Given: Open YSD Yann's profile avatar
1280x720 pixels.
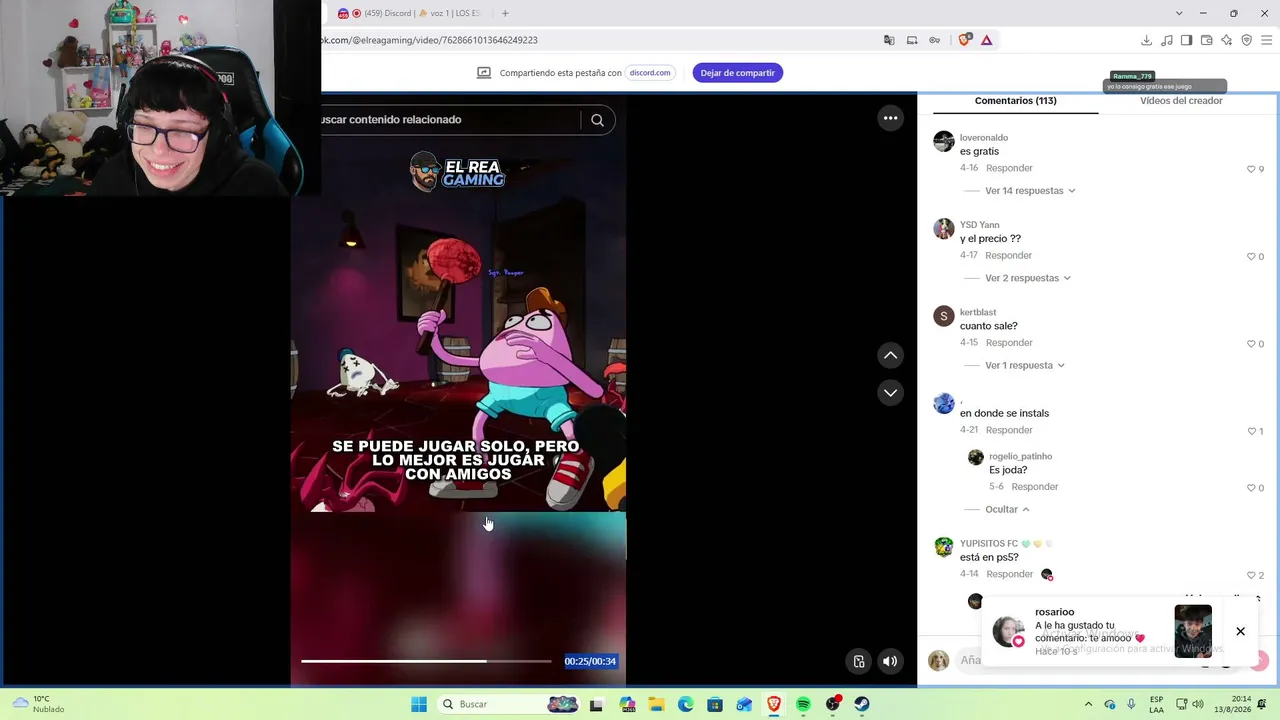Looking at the screenshot, I should pyautogui.click(x=944, y=229).
